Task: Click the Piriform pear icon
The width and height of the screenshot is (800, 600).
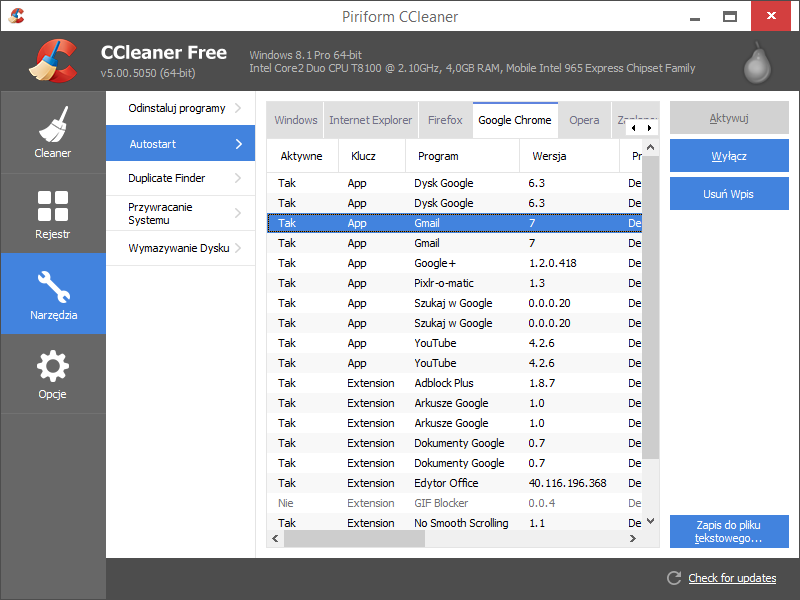Action: (x=757, y=63)
